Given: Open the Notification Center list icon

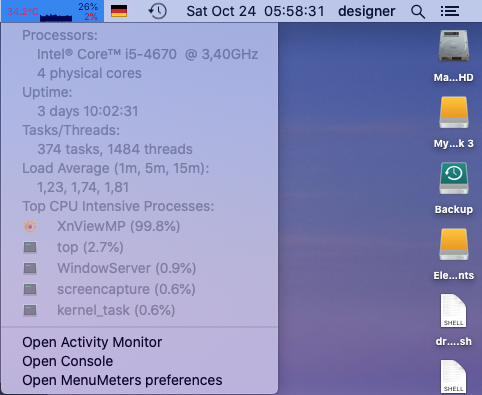Looking at the screenshot, I should (450, 11).
